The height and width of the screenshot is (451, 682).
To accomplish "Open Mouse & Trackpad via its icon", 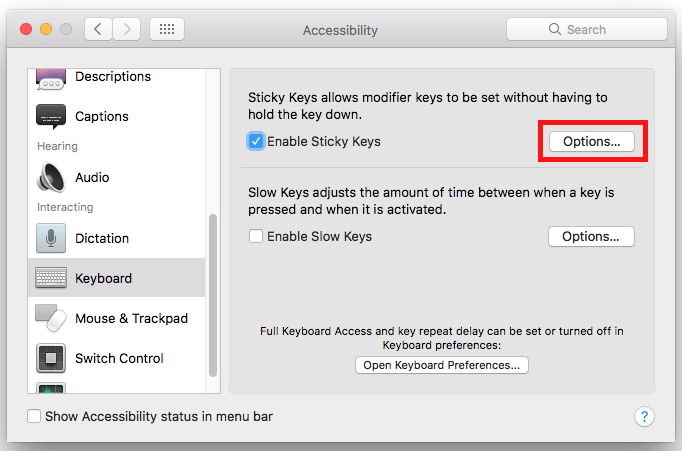I will 51,318.
